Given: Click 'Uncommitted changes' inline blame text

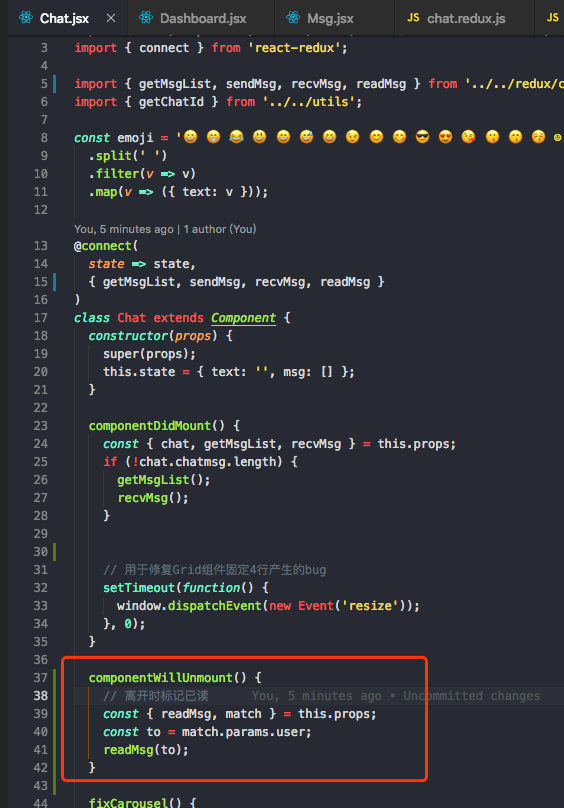Looking at the screenshot, I should pyautogui.click(x=471, y=696).
